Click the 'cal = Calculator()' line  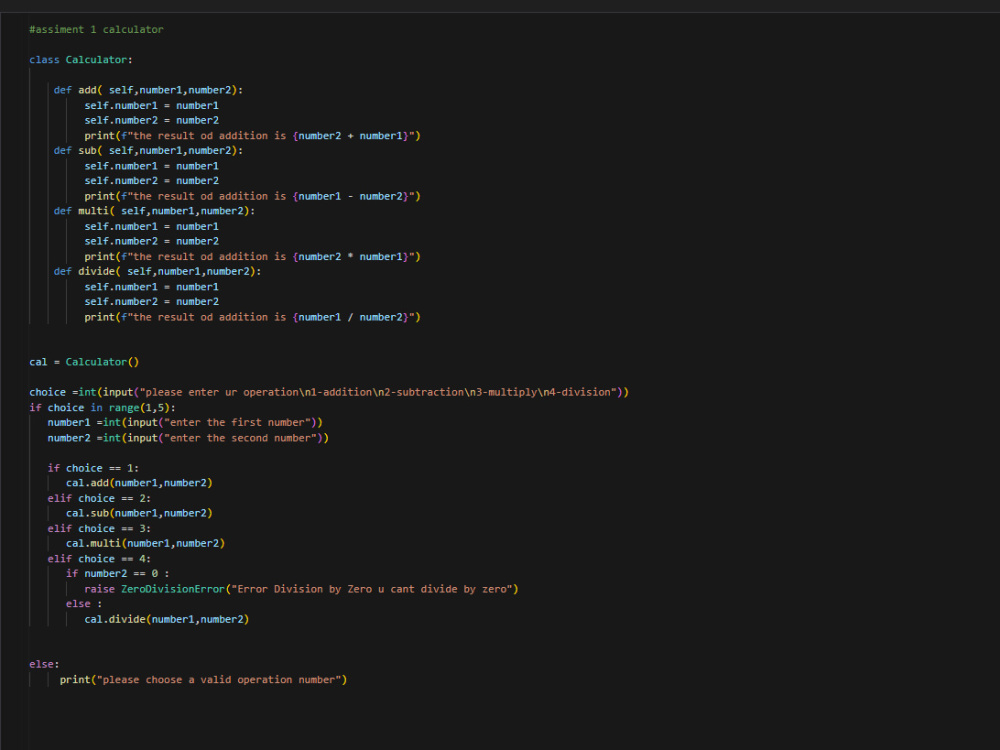coord(84,362)
